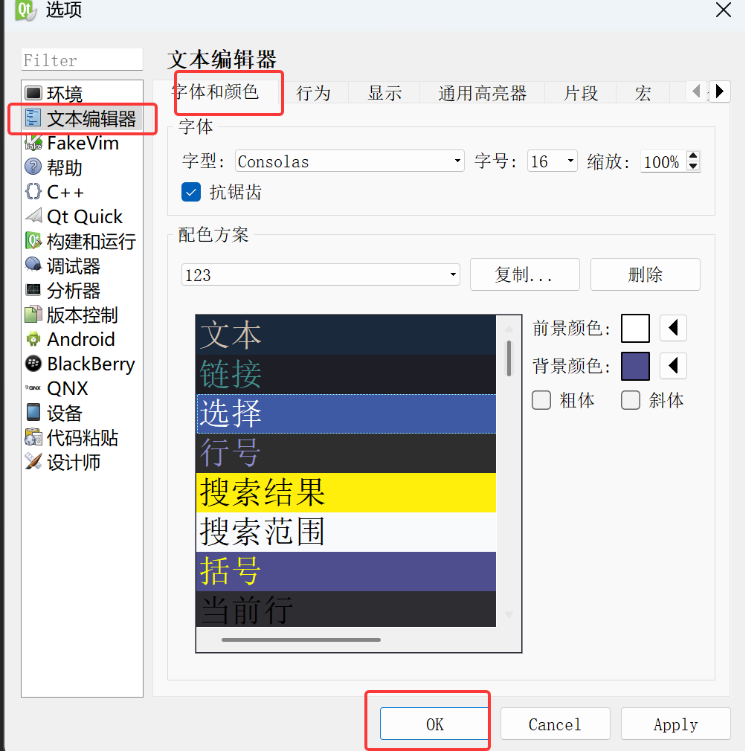Click the 复制... copy scheme button

coord(525,274)
